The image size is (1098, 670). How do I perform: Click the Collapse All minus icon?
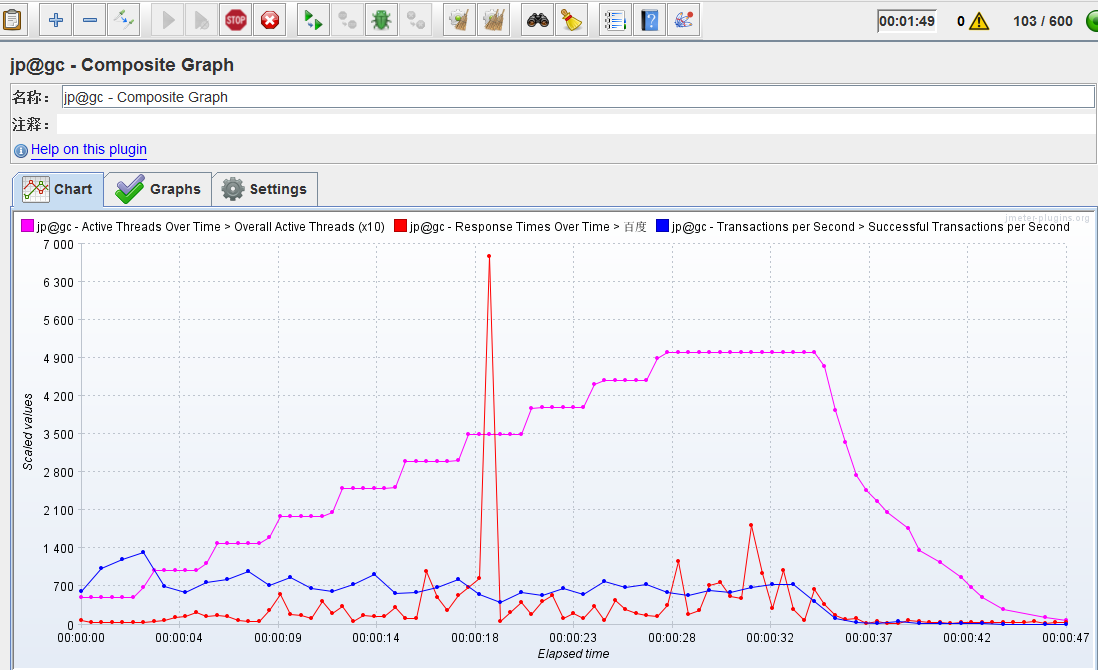(x=90, y=20)
